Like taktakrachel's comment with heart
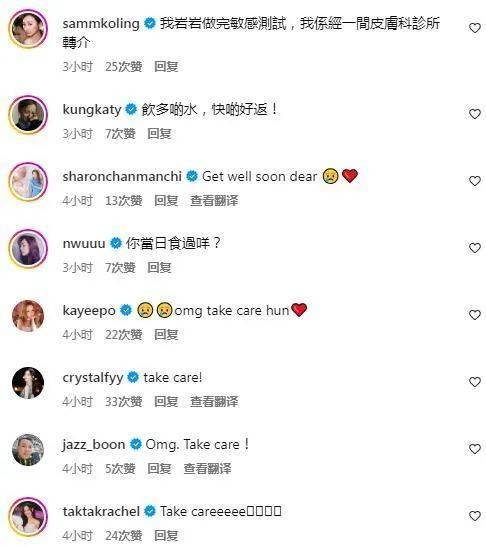Viewport: 486px width, 547px height. click(x=474, y=516)
